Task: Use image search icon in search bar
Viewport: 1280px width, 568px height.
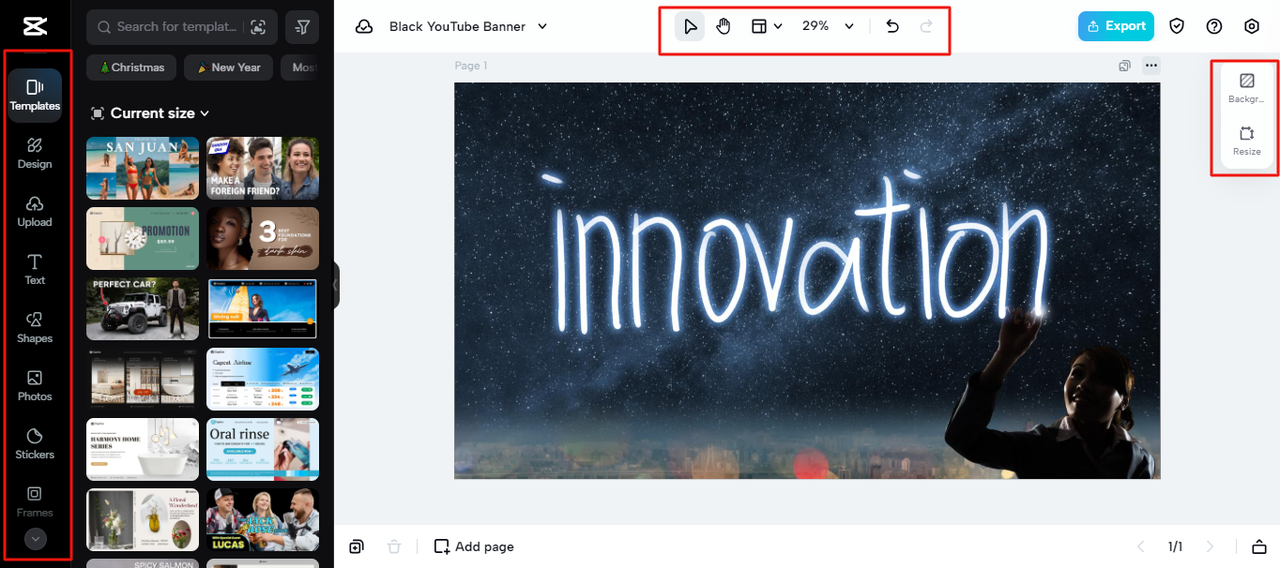Action: pyautogui.click(x=259, y=27)
